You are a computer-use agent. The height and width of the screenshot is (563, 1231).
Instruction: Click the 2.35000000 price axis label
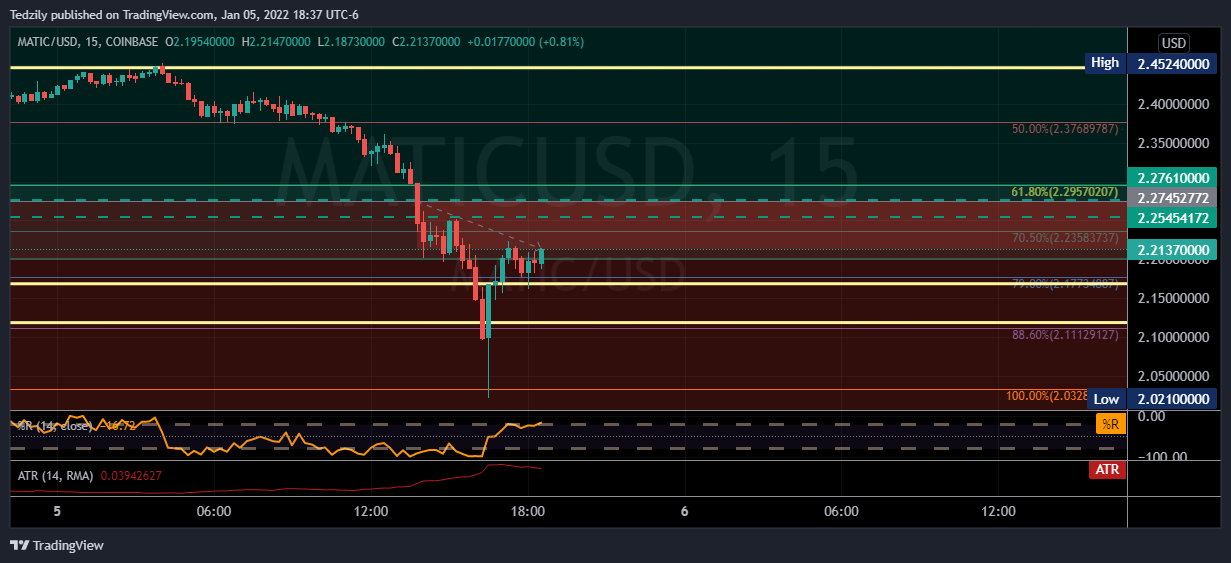tap(1175, 143)
